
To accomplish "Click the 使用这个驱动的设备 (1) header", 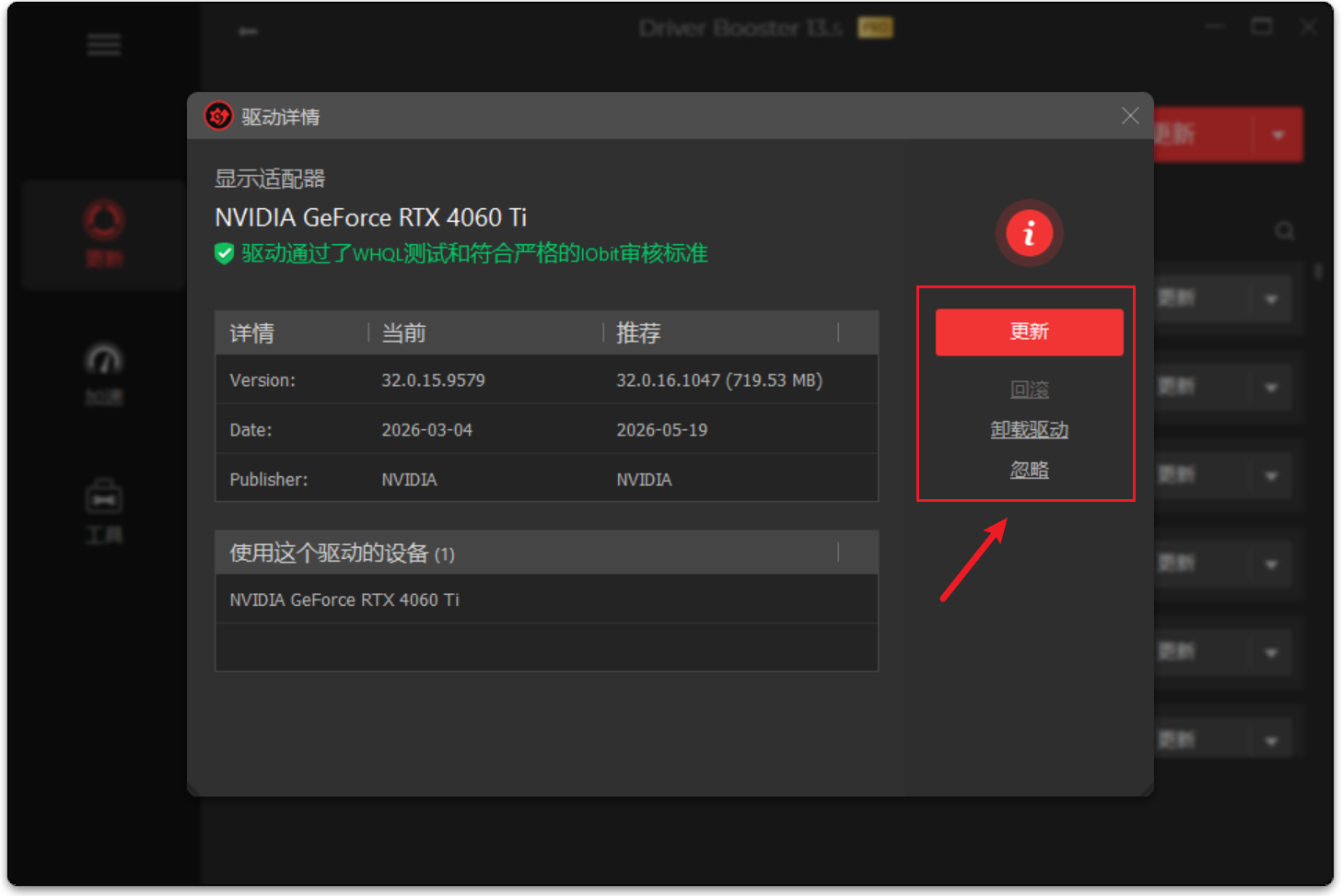I will click(x=342, y=553).
